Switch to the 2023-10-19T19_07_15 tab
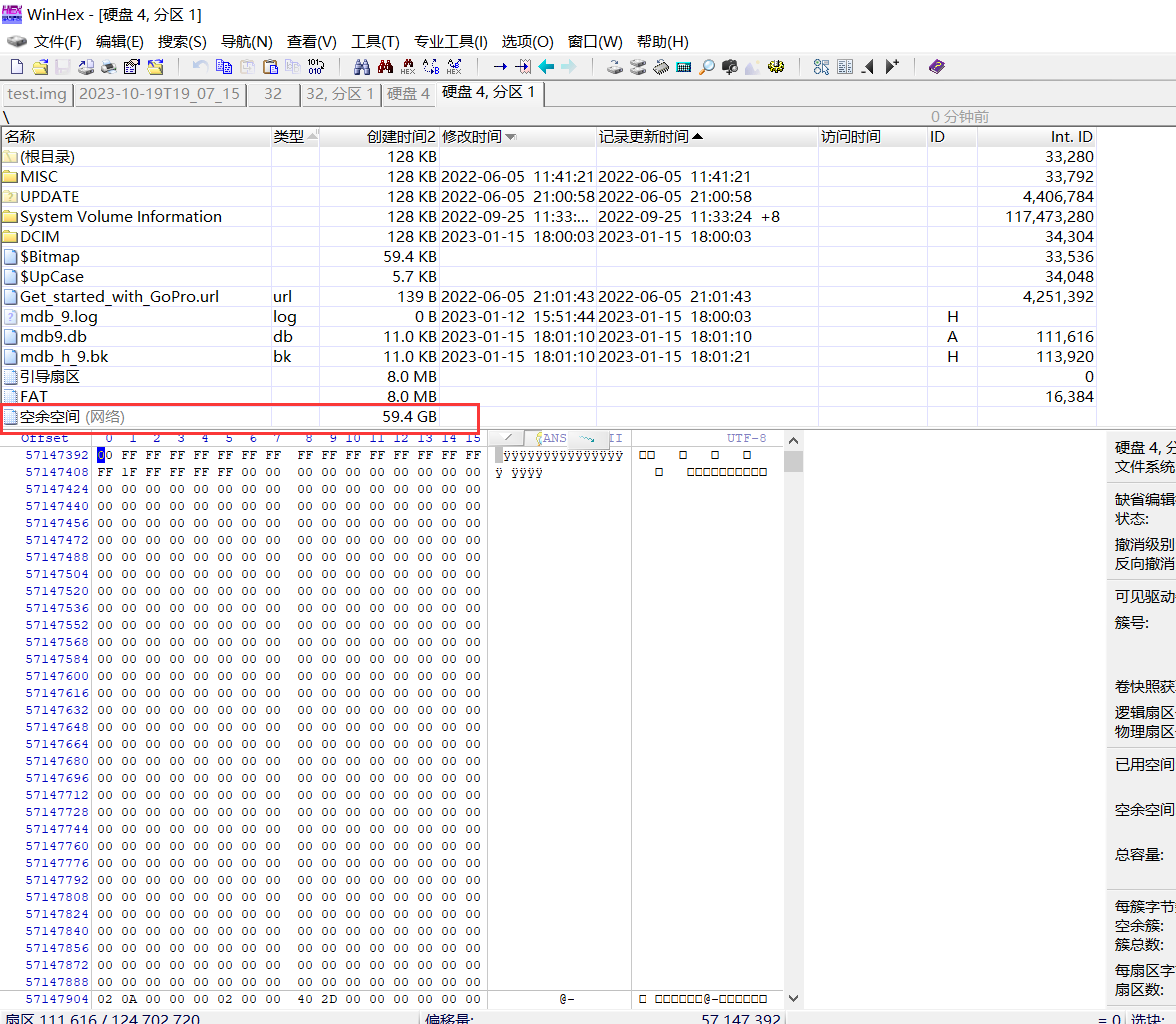Viewport: 1176px width, 1024px height. pyautogui.click(x=160, y=94)
